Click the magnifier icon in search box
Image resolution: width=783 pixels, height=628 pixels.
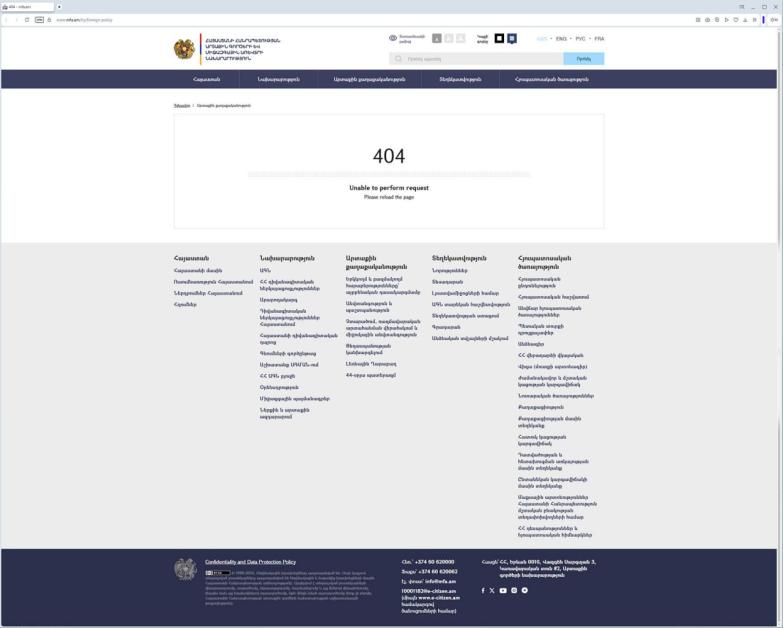tap(398, 59)
